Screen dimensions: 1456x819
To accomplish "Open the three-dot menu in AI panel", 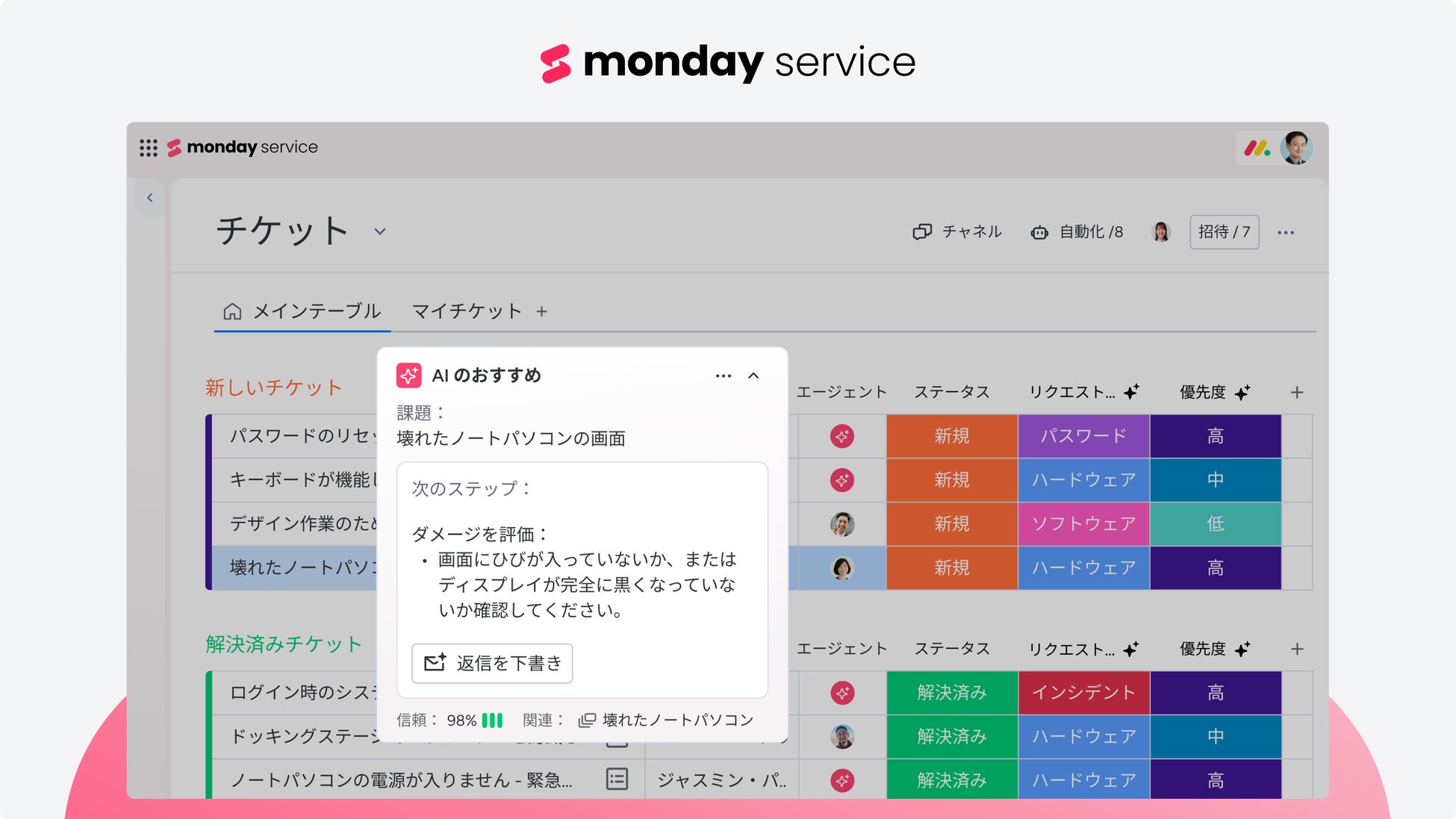I will [x=723, y=376].
